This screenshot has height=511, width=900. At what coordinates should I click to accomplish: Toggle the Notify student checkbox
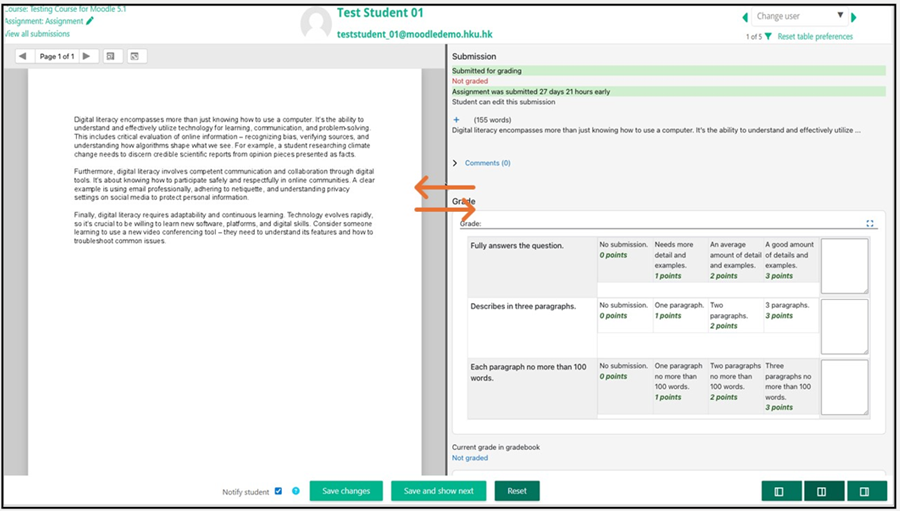[x=278, y=491]
